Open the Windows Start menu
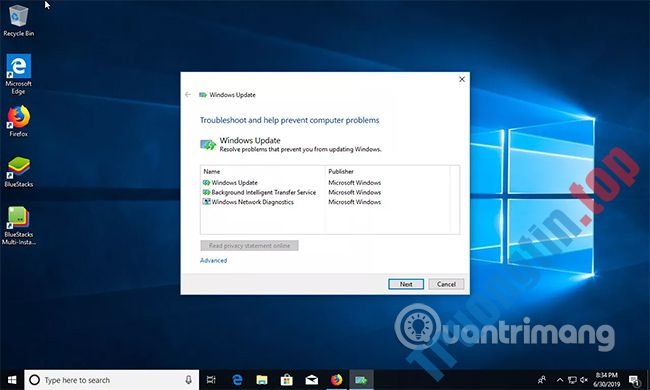This screenshot has width=650, height=390. coord(12,380)
